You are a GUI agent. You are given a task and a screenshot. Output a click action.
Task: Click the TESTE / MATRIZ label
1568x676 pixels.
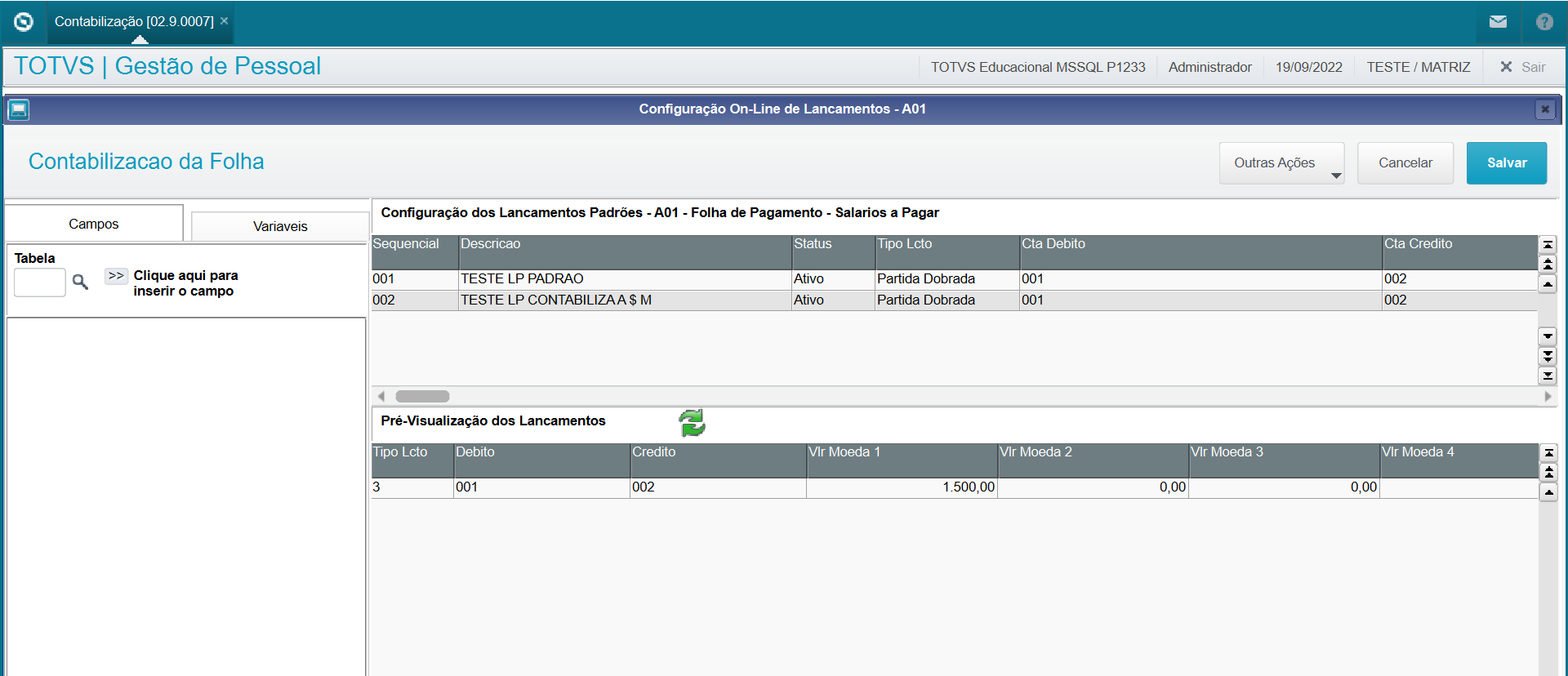coord(1419,67)
